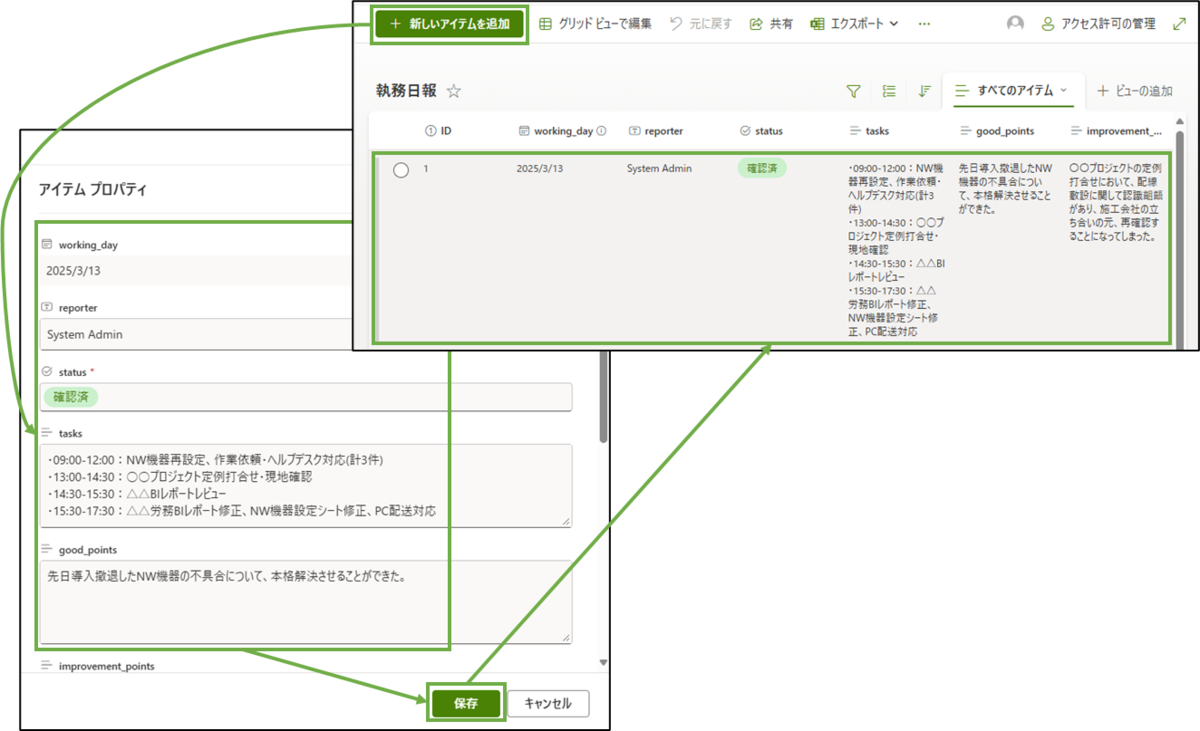1200x731 pixels.
Task: Click the tasks cell text in list row
Action: [x=896, y=248]
